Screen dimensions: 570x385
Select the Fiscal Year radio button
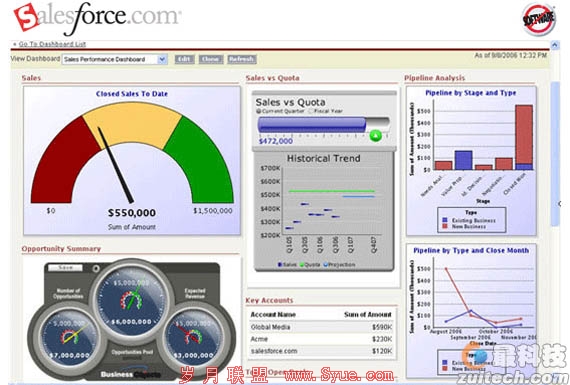click(x=311, y=111)
